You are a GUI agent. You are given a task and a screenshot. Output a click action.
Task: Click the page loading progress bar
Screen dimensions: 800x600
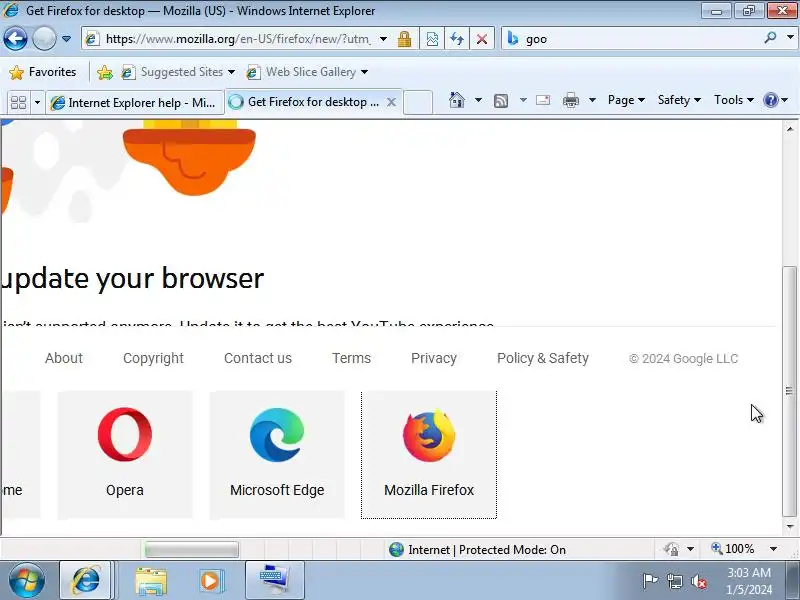191,549
